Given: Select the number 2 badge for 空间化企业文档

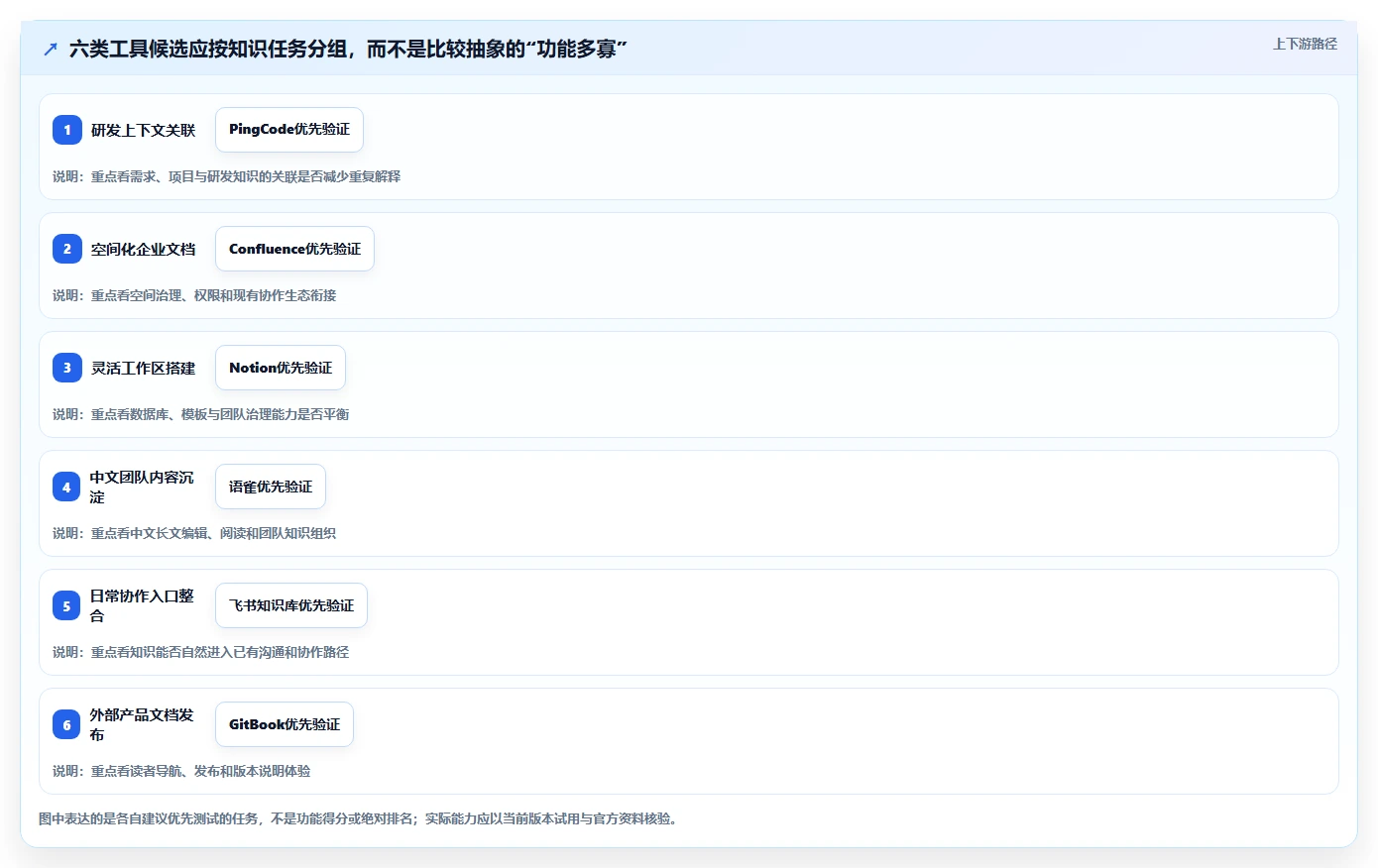Looking at the screenshot, I should (x=67, y=249).
